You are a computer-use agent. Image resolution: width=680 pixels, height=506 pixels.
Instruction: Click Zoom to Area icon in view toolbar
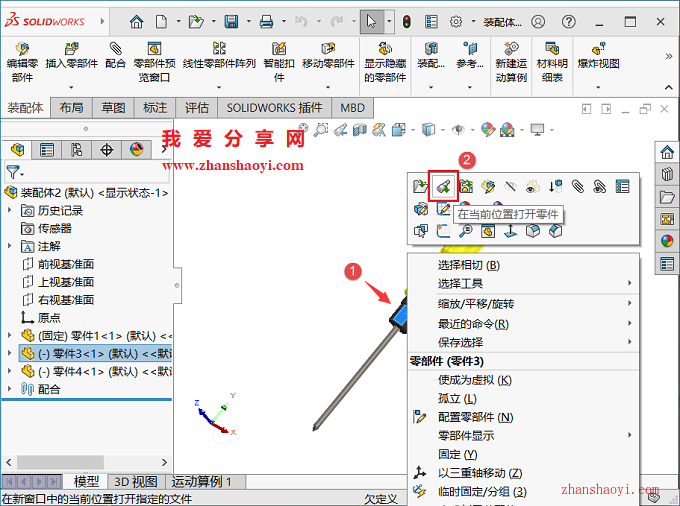[x=321, y=130]
